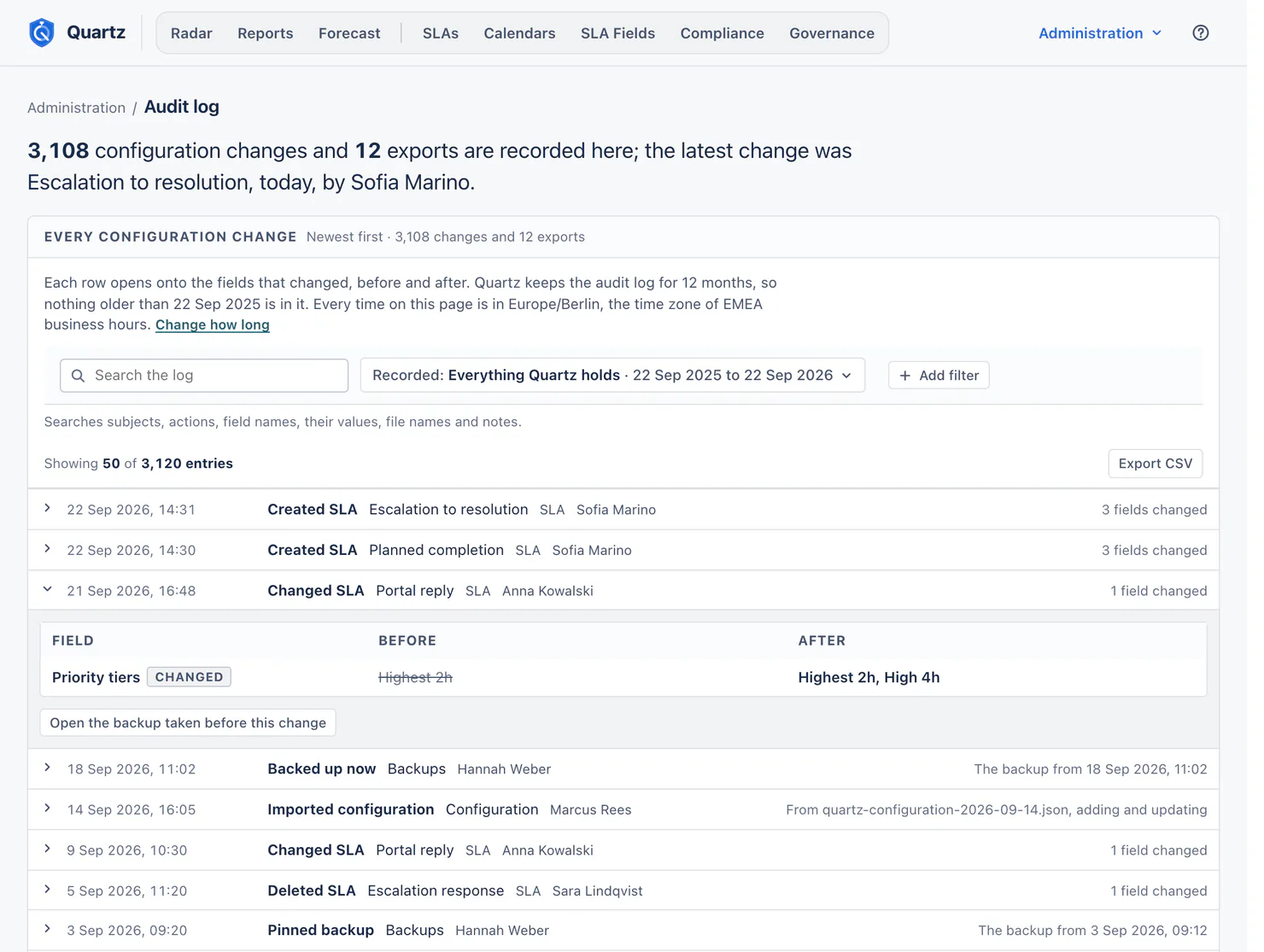Switch to the SLAs tab
Viewport: 1264px width, 952px height.
pos(441,33)
